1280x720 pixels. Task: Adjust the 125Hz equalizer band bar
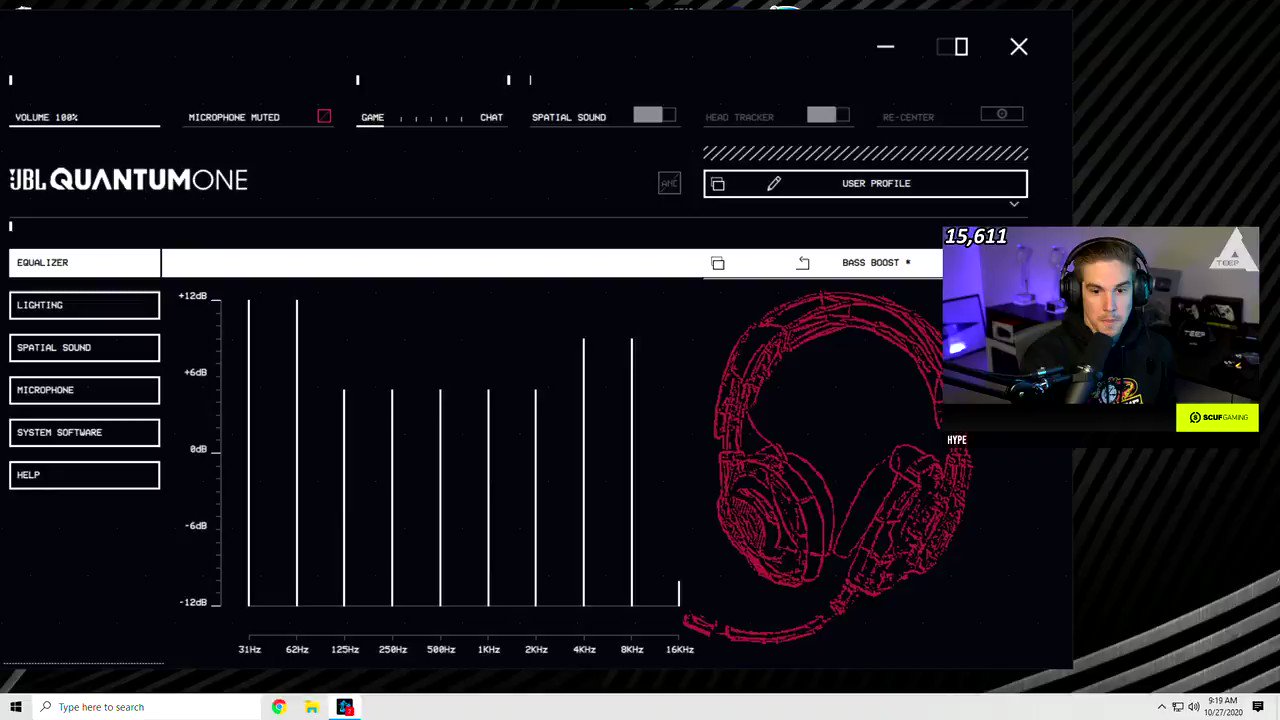coord(344,498)
